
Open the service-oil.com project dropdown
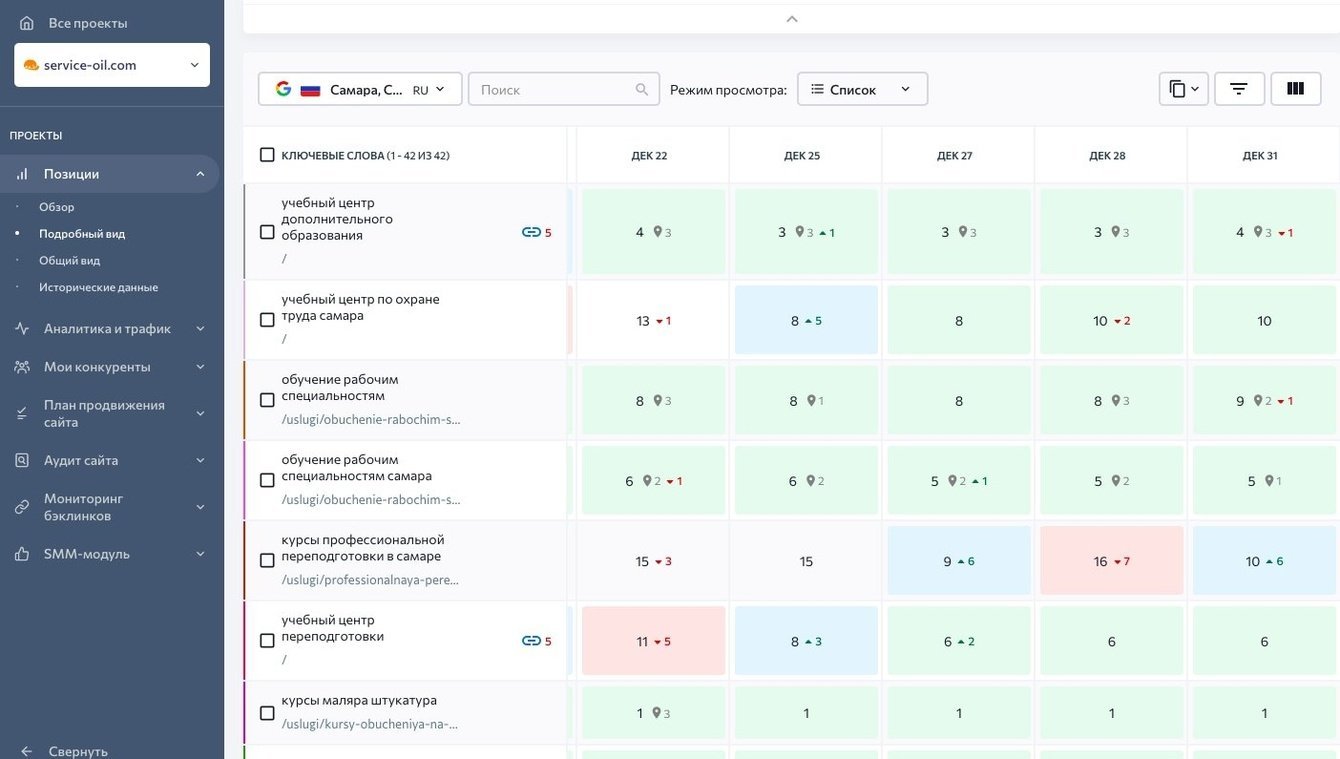(112, 65)
